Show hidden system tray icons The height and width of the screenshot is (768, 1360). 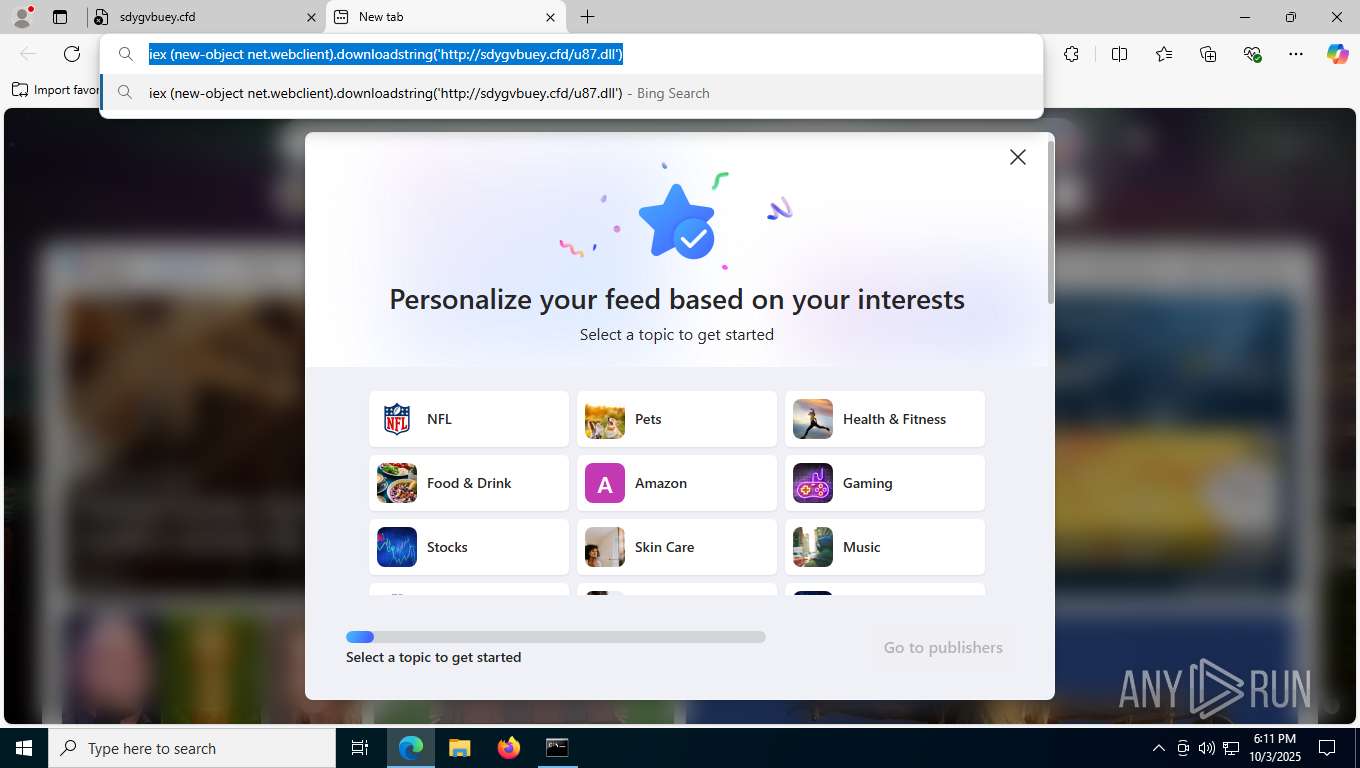point(1159,748)
